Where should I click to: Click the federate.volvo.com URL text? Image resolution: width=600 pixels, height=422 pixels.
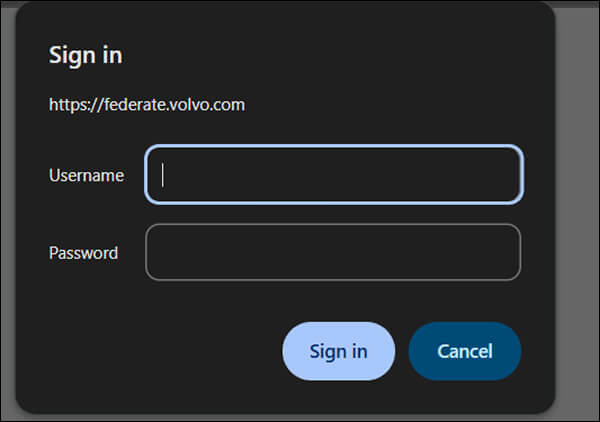147,104
